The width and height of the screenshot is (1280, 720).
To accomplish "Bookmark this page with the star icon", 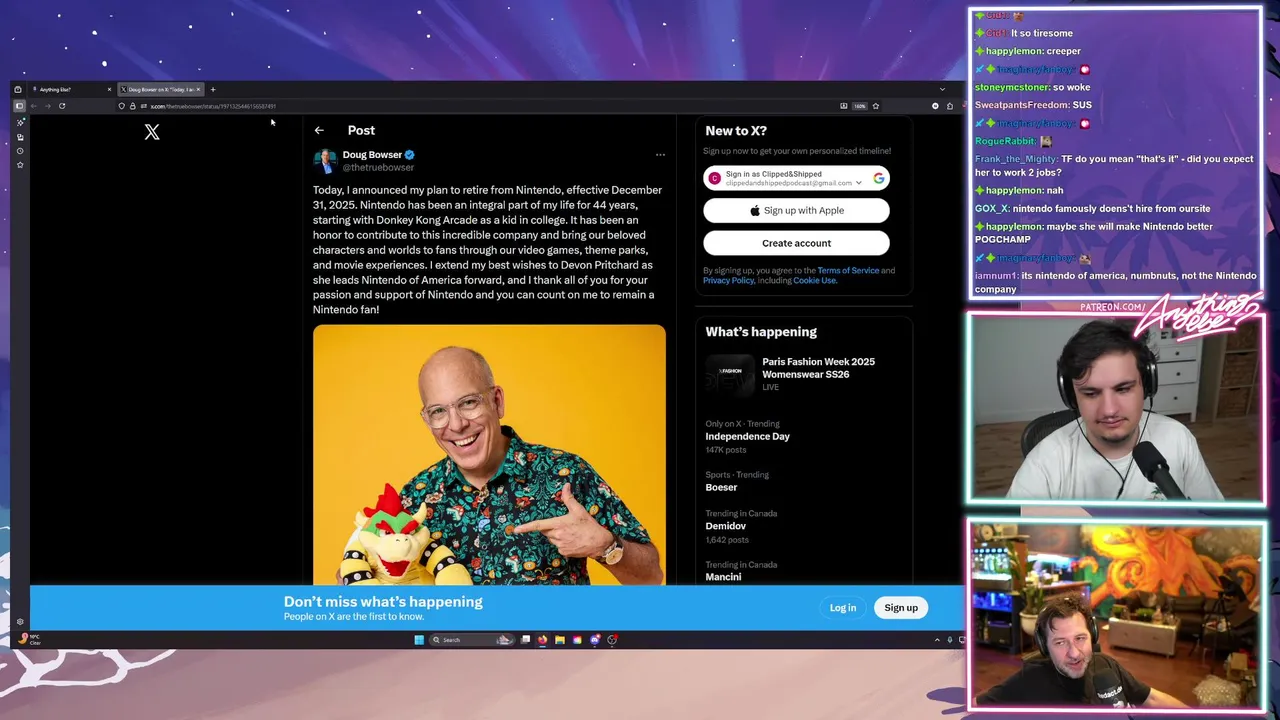I will click(x=876, y=106).
